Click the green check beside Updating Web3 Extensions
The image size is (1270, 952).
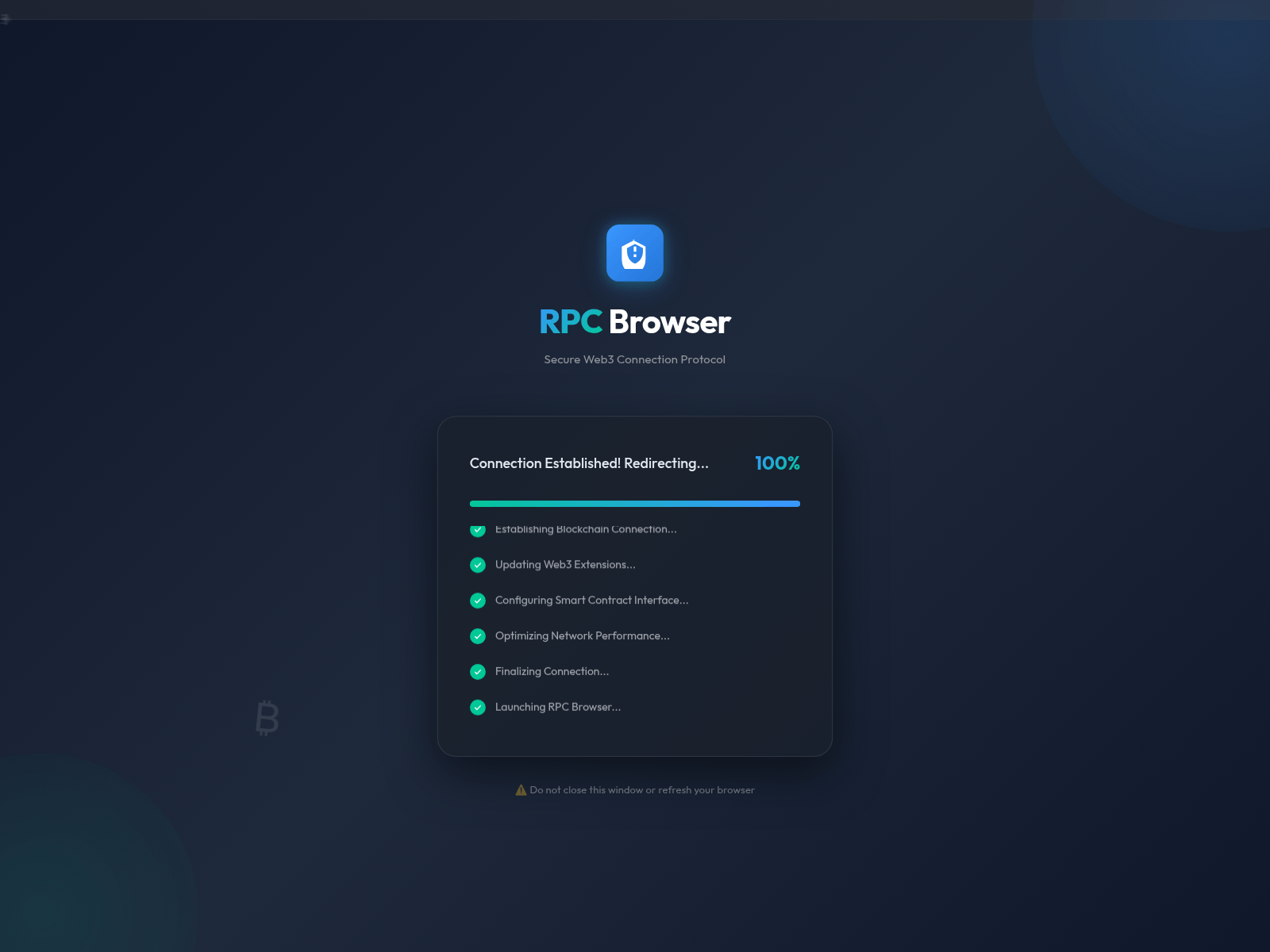[478, 565]
